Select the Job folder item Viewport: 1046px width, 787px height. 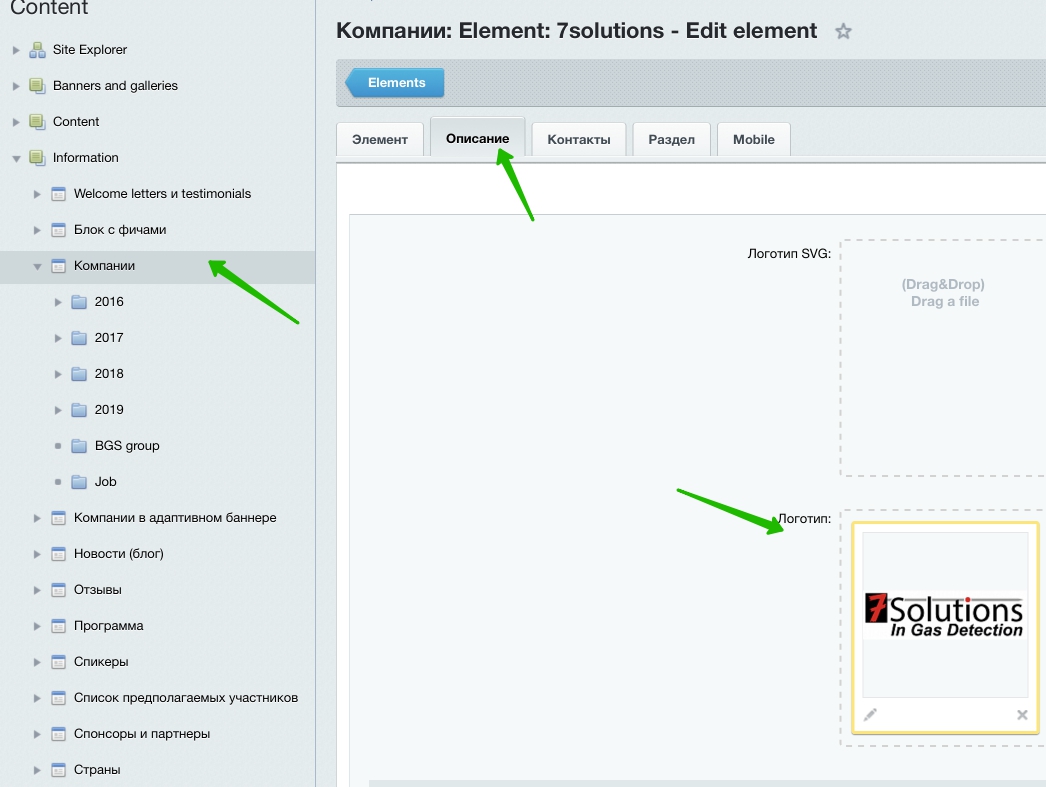pos(105,482)
